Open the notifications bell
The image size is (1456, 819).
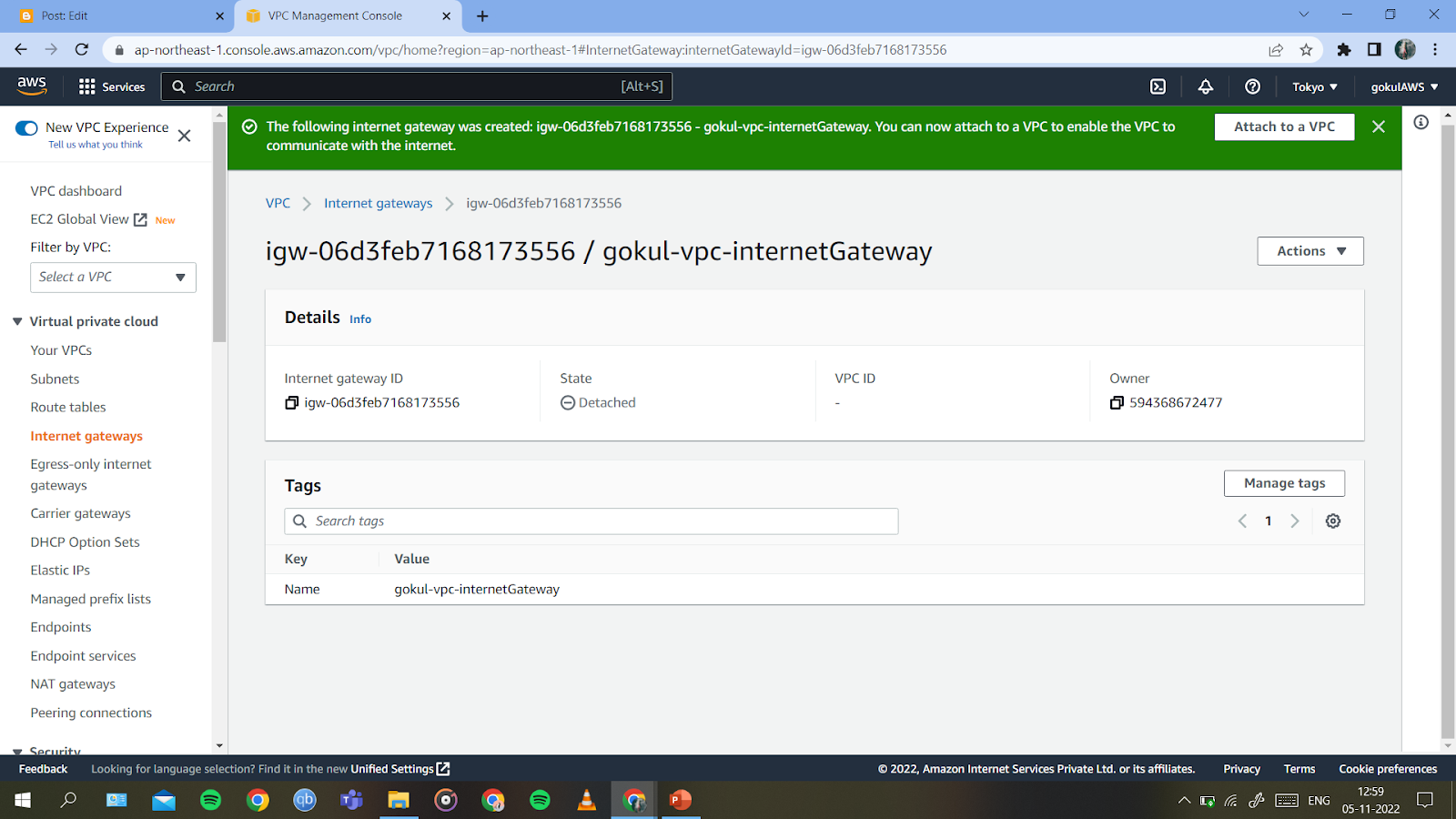pos(1205,86)
